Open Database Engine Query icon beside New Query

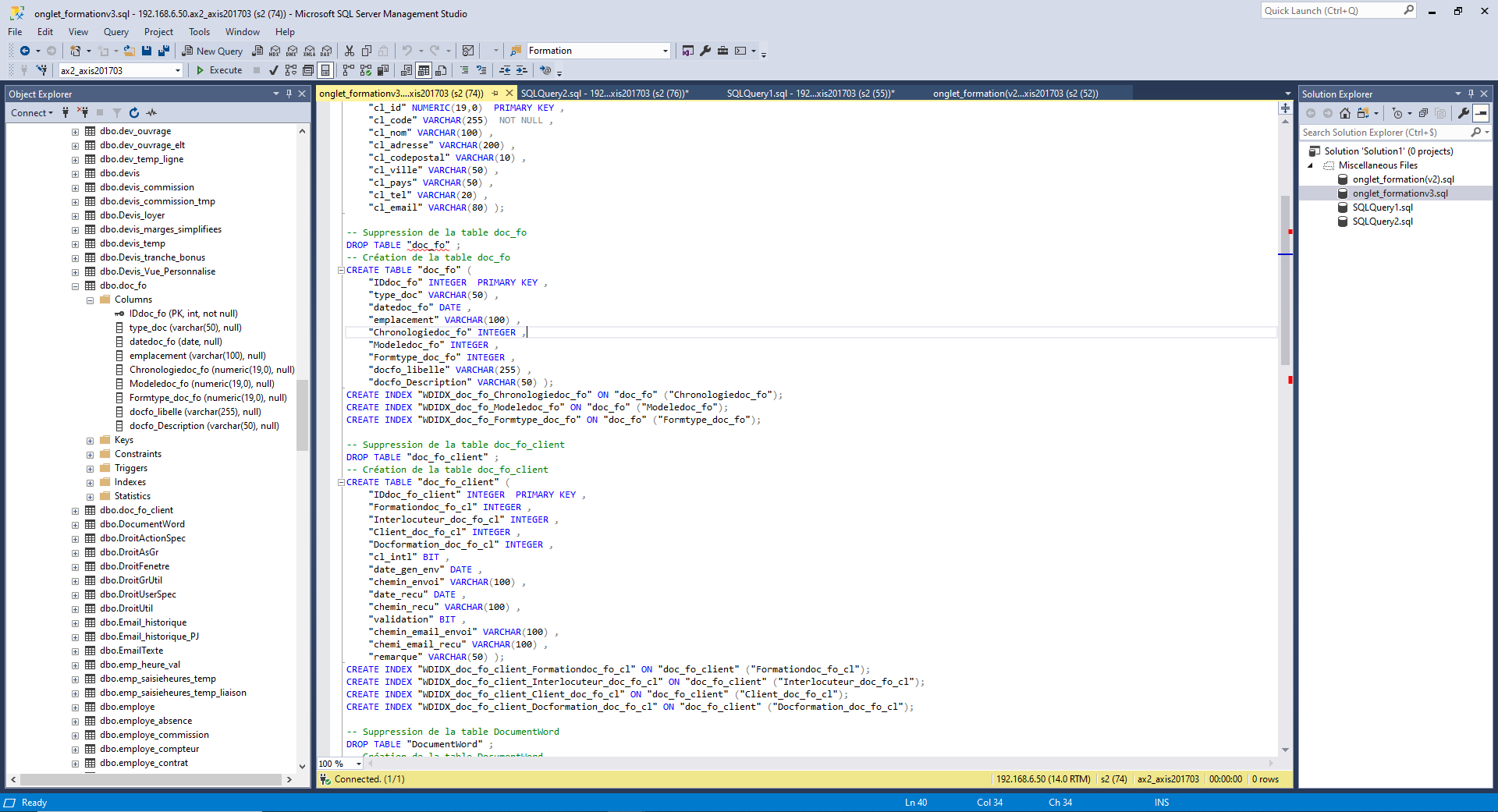257,51
